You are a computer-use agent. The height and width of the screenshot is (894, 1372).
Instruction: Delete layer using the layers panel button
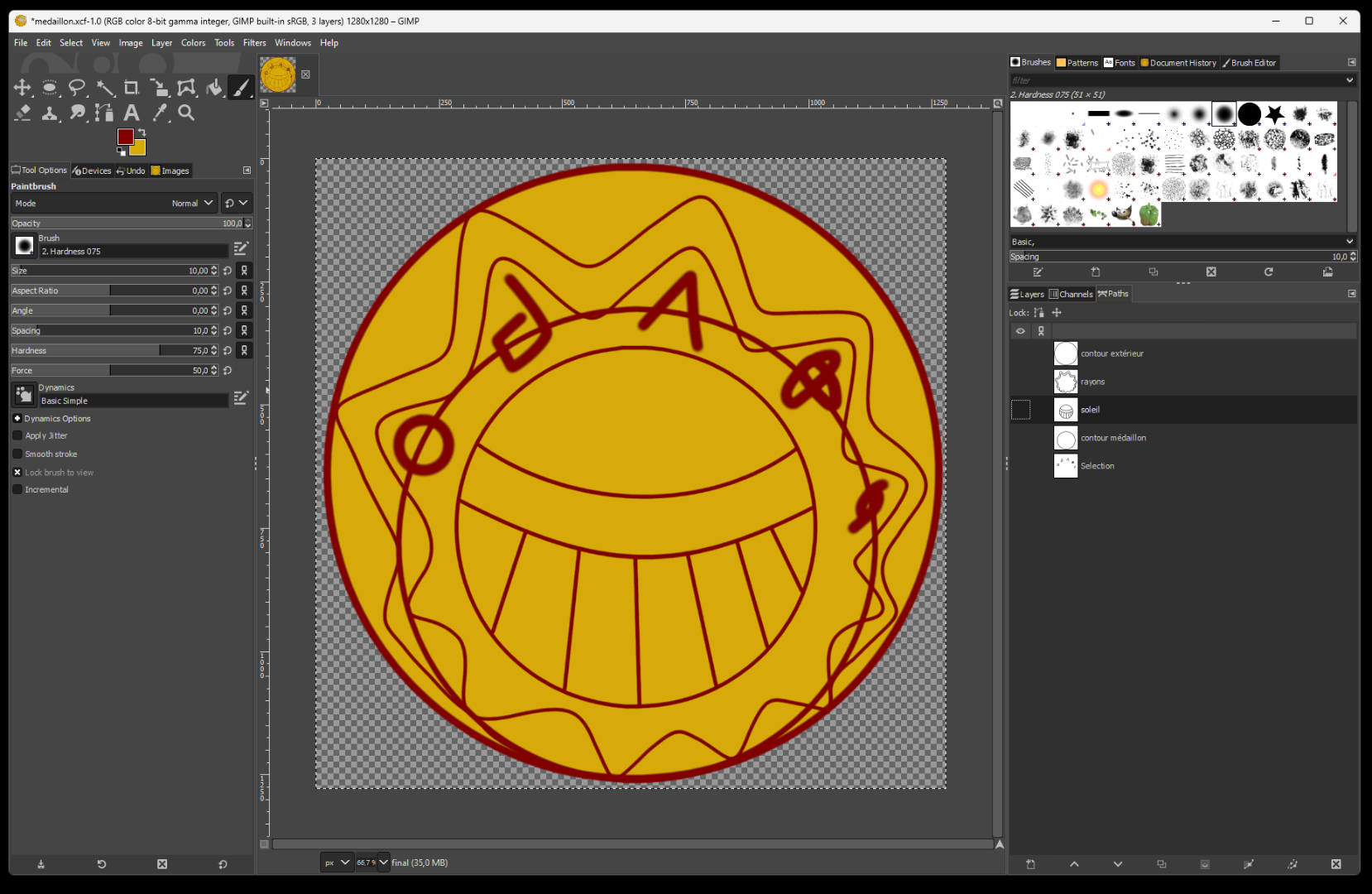pos(1336,864)
